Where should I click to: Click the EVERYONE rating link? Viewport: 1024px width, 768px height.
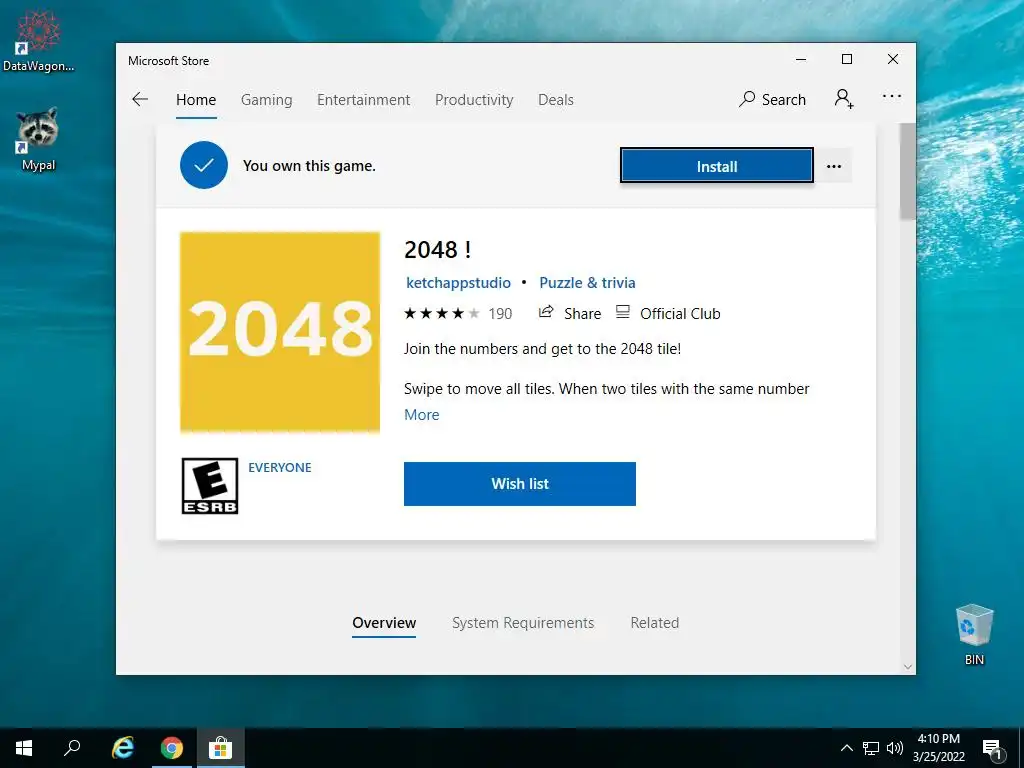click(280, 468)
